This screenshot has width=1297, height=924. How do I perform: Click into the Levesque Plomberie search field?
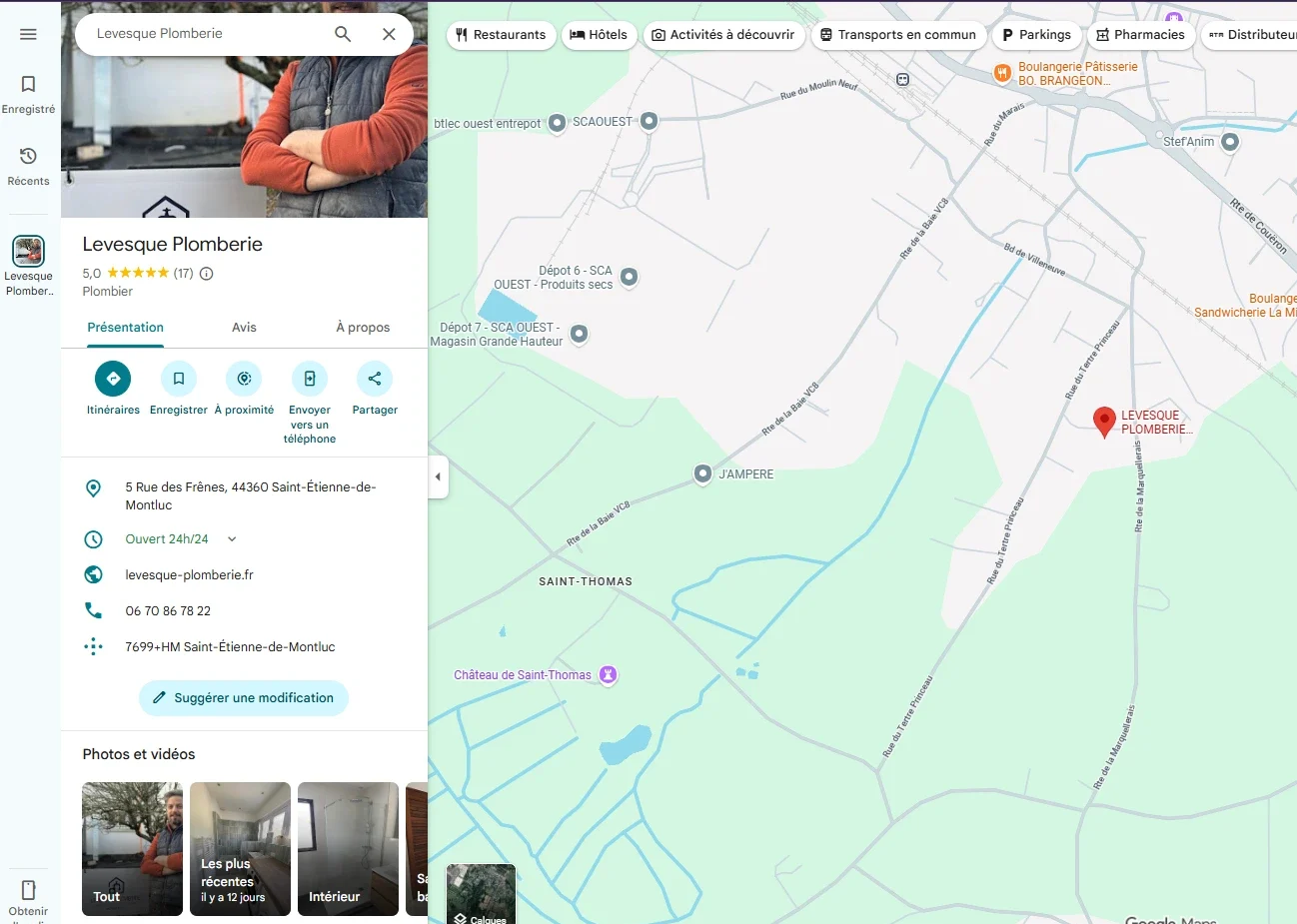(205, 34)
